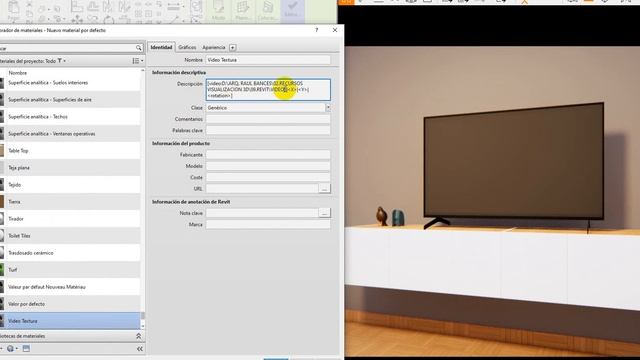The width and height of the screenshot is (640, 360).
Task: Click inside the Descripción text box
Action: (268, 89)
